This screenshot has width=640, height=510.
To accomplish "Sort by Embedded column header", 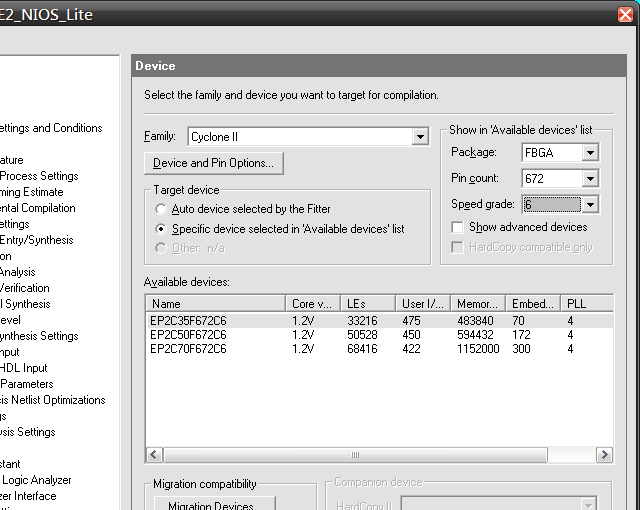I will [533, 304].
